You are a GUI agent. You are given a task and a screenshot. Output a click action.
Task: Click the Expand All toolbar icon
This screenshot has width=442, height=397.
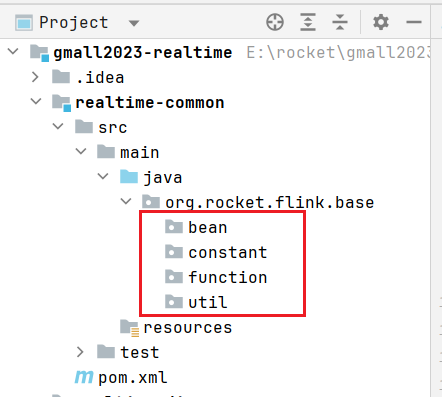(308, 22)
